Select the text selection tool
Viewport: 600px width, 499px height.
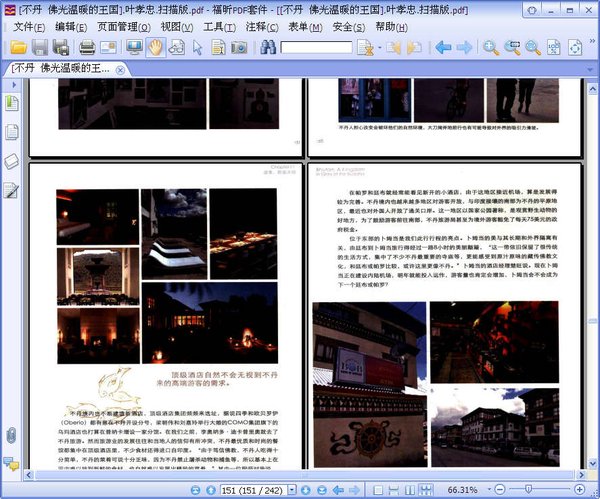tap(218, 47)
